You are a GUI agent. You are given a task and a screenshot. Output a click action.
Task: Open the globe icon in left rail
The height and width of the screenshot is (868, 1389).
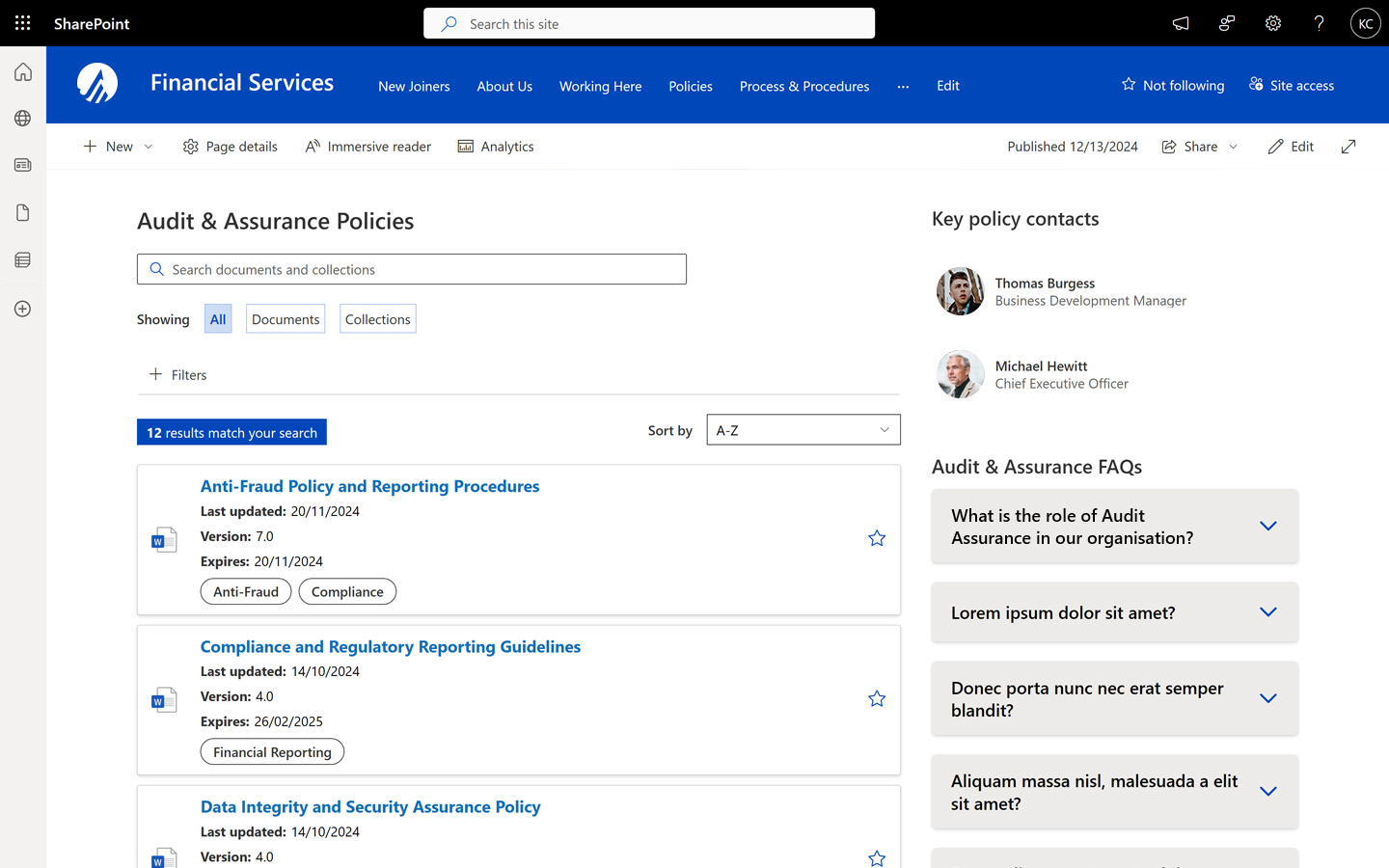point(23,118)
